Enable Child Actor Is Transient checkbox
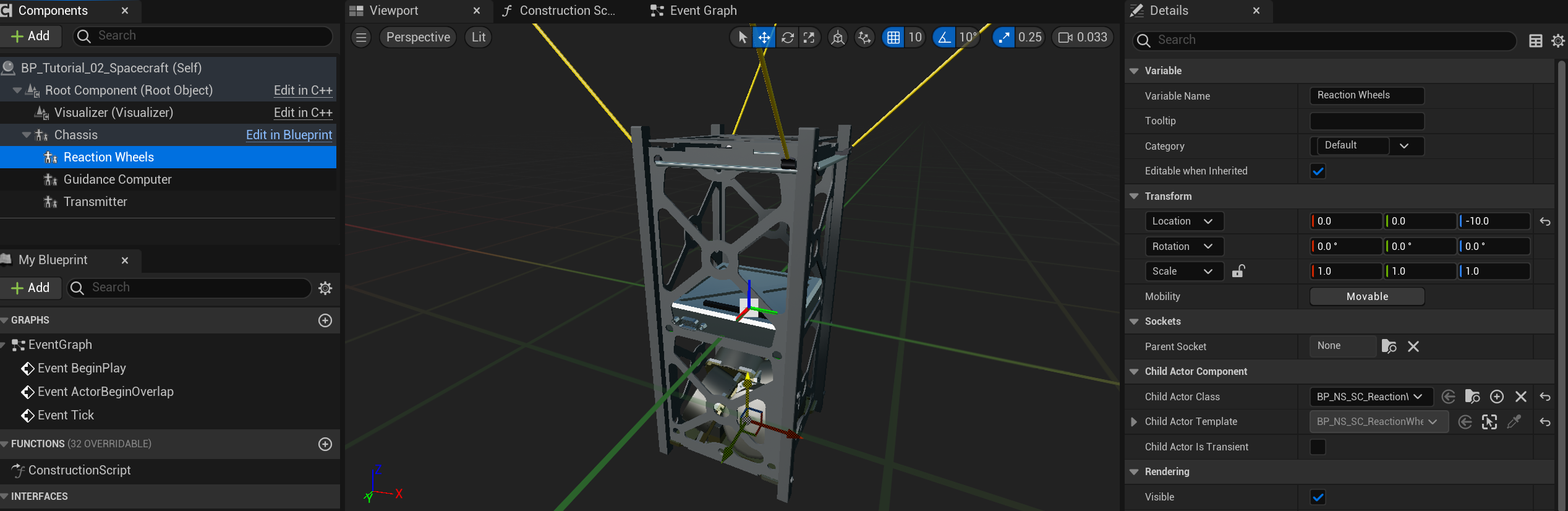 1318,447
